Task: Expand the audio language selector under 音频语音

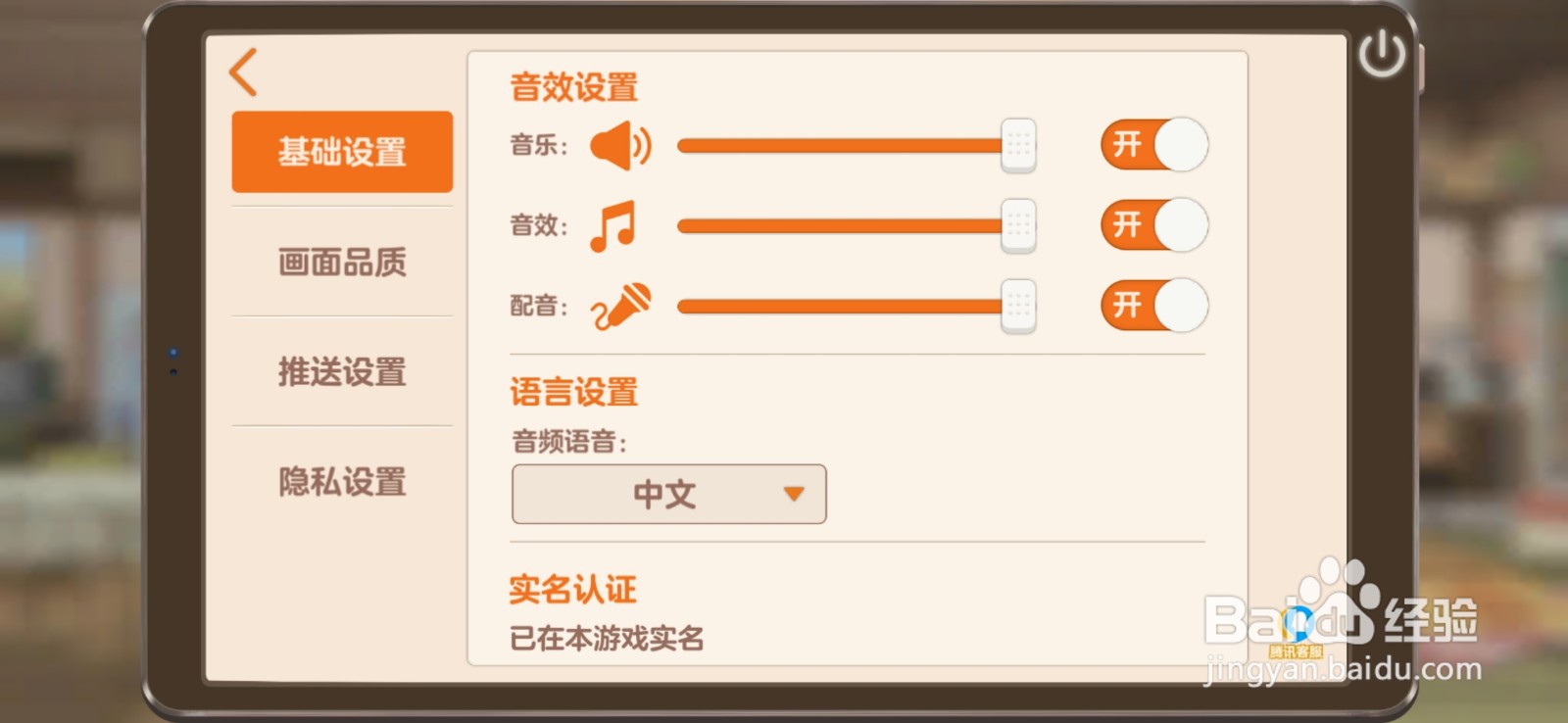Action: pos(668,495)
